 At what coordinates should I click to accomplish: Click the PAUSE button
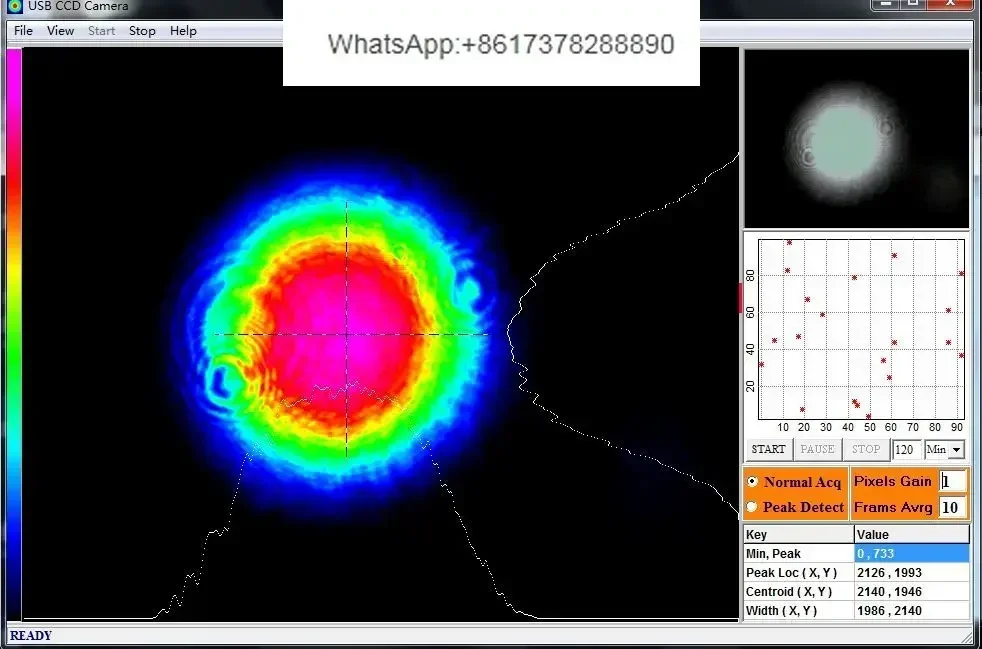tap(817, 449)
